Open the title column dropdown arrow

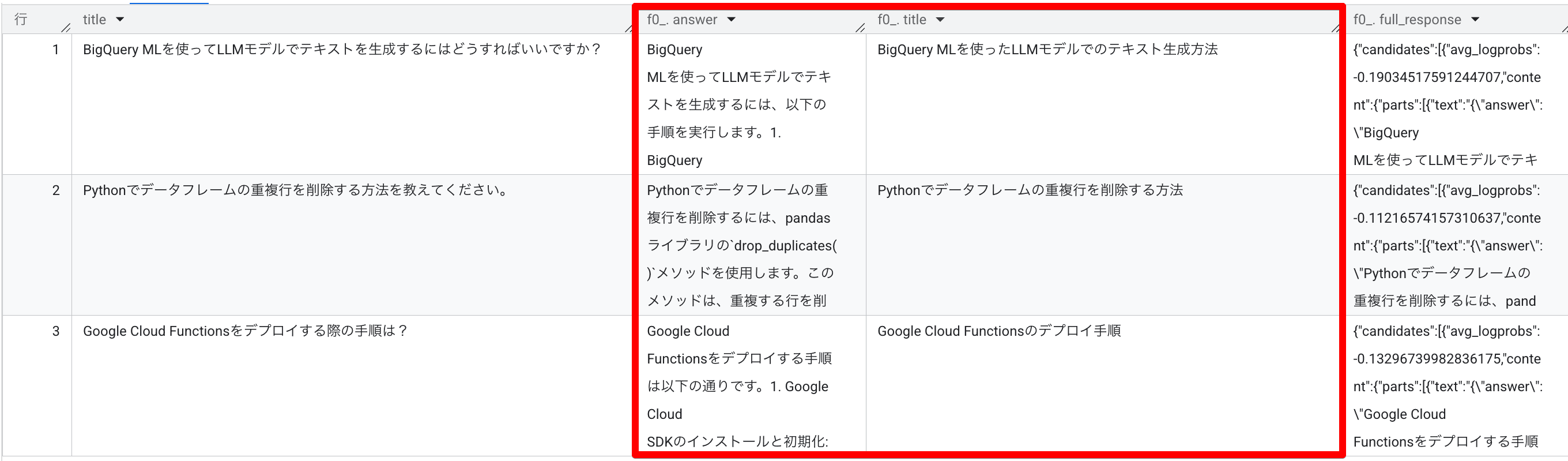pyautogui.click(x=120, y=20)
